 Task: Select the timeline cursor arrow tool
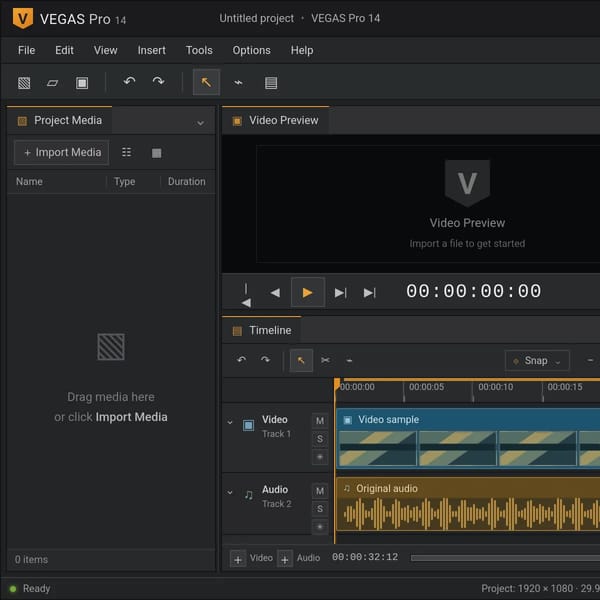click(301, 360)
